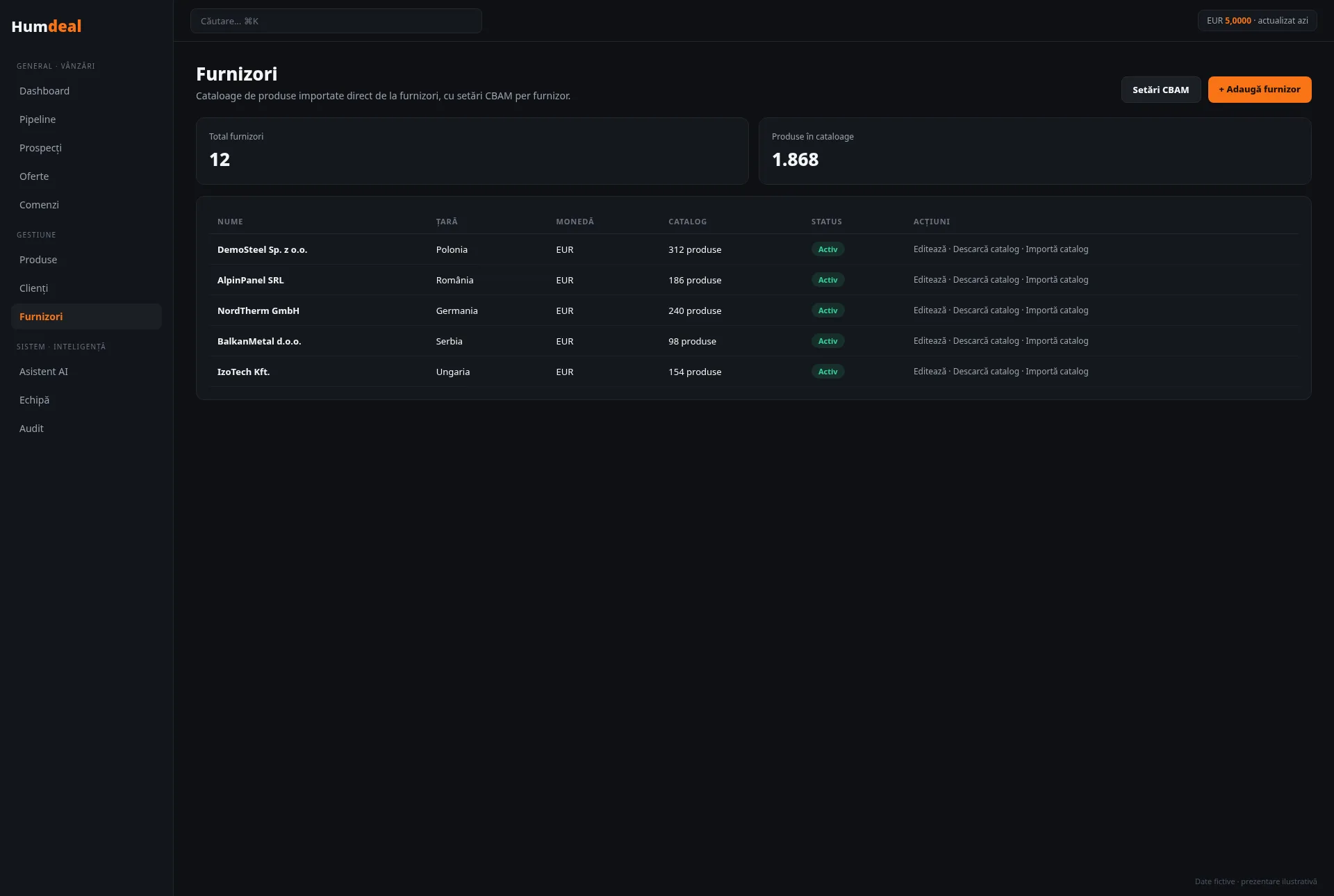Click Importă catalog for IzoTech Kft.
The image size is (1334, 896).
(x=1057, y=372)
